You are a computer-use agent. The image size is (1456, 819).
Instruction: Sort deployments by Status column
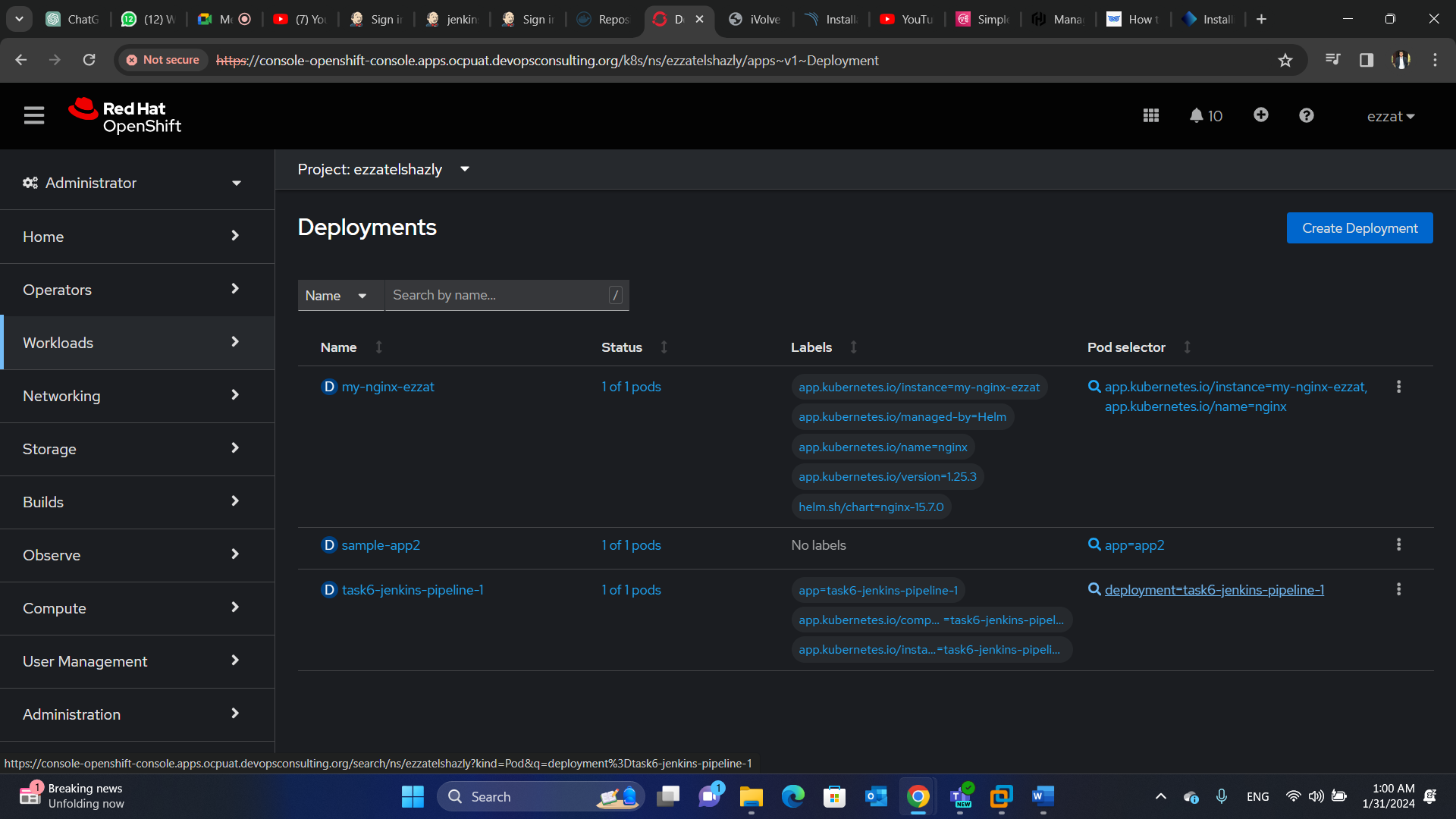[x=622, y=347]
